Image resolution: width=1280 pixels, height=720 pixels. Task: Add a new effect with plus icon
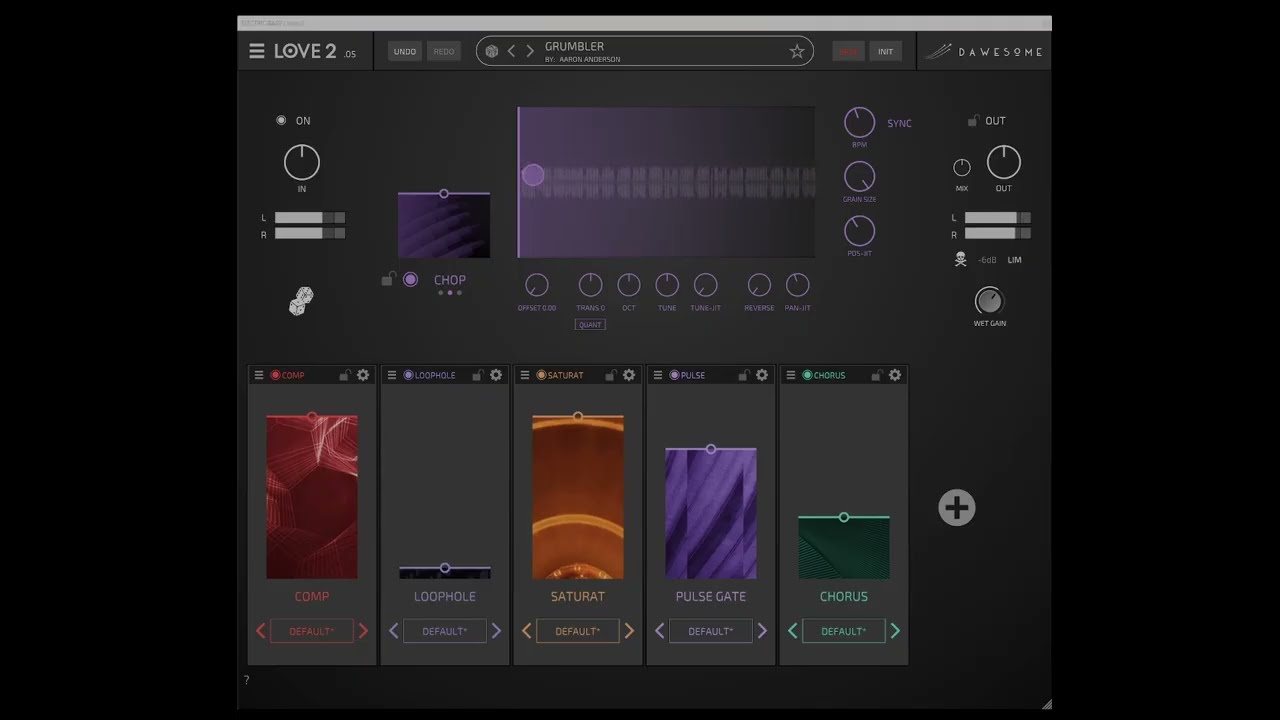tap(957, 508)
